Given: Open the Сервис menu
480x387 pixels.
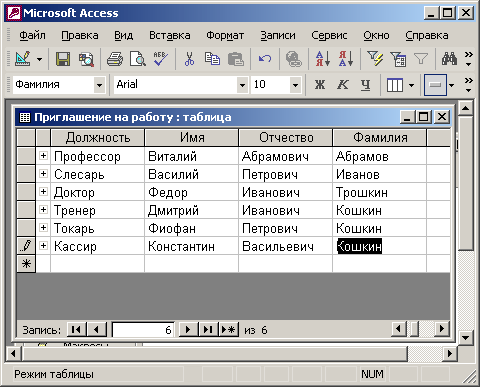Looking at the screenshot, I should (x=329, y=35).
